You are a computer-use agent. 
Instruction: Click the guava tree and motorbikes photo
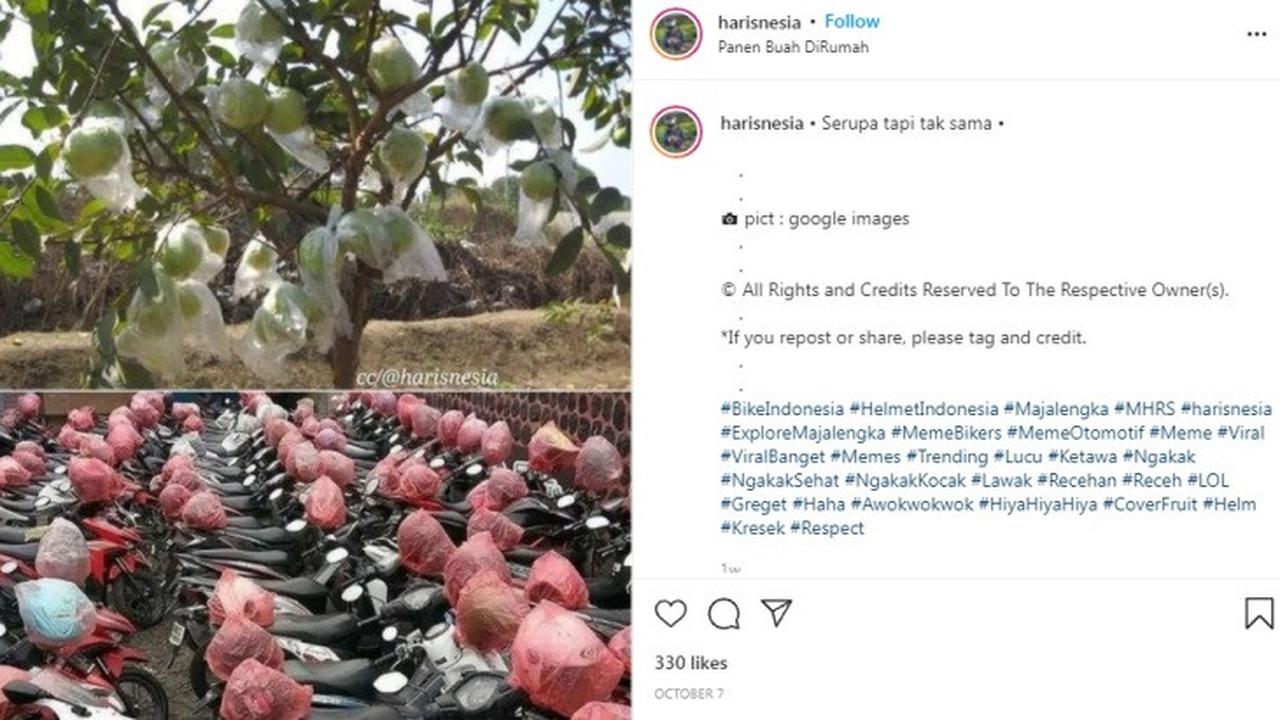click(x=315, y=360)
